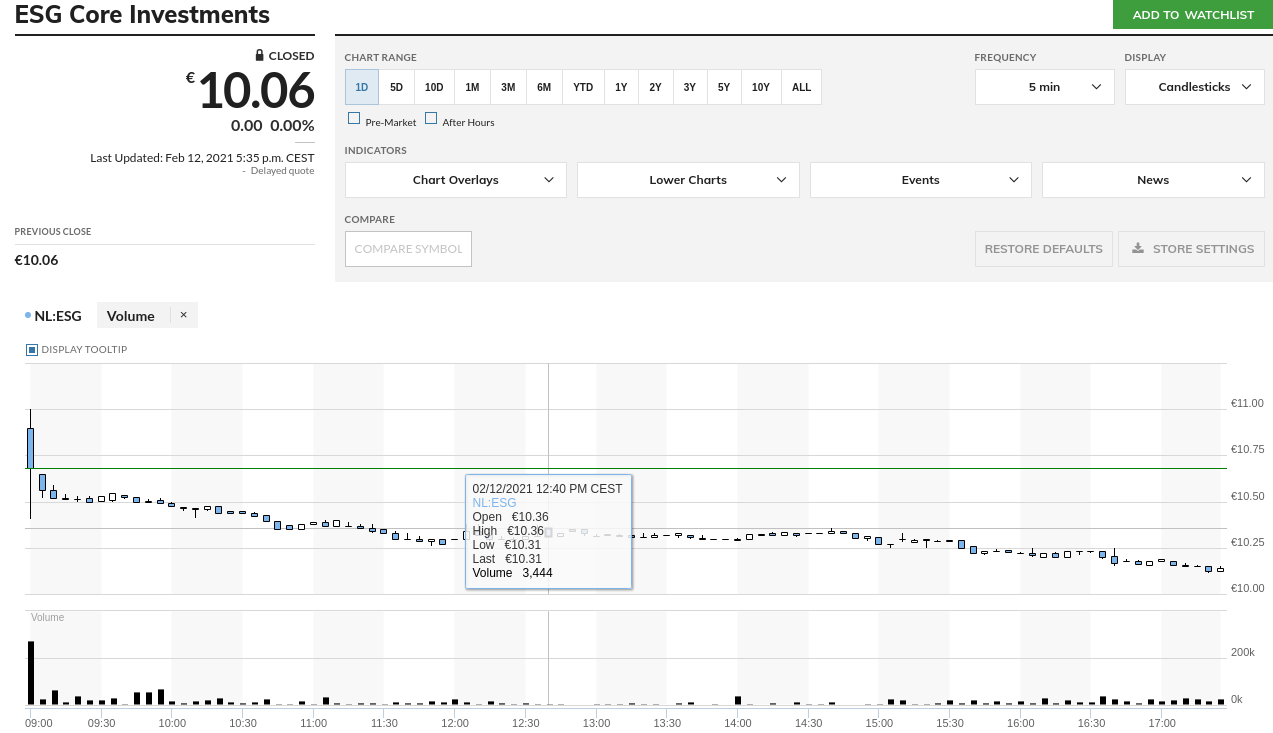The width and height of the screenshot is (1273, 733).
Task: Click the Last Updated timestamp text
Action: click(202, 157)
